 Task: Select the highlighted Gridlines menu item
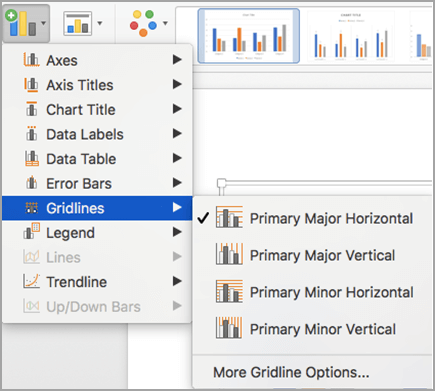pyautogui.click(x=97, y=208)
